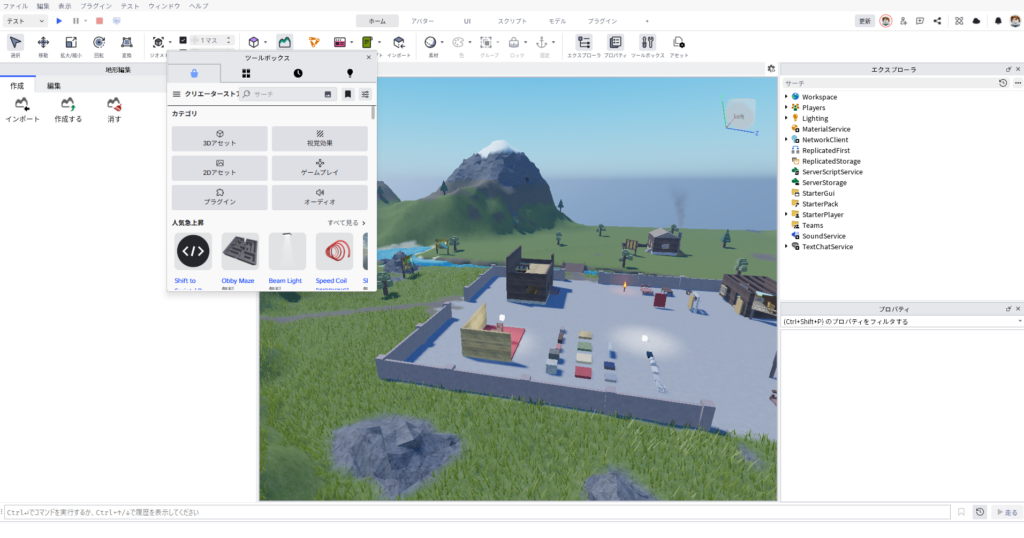Image resolution: width=1024 pixels, height=538 pixels.
Task: Expand the Workspace tree node
Action: click(786, 97)
